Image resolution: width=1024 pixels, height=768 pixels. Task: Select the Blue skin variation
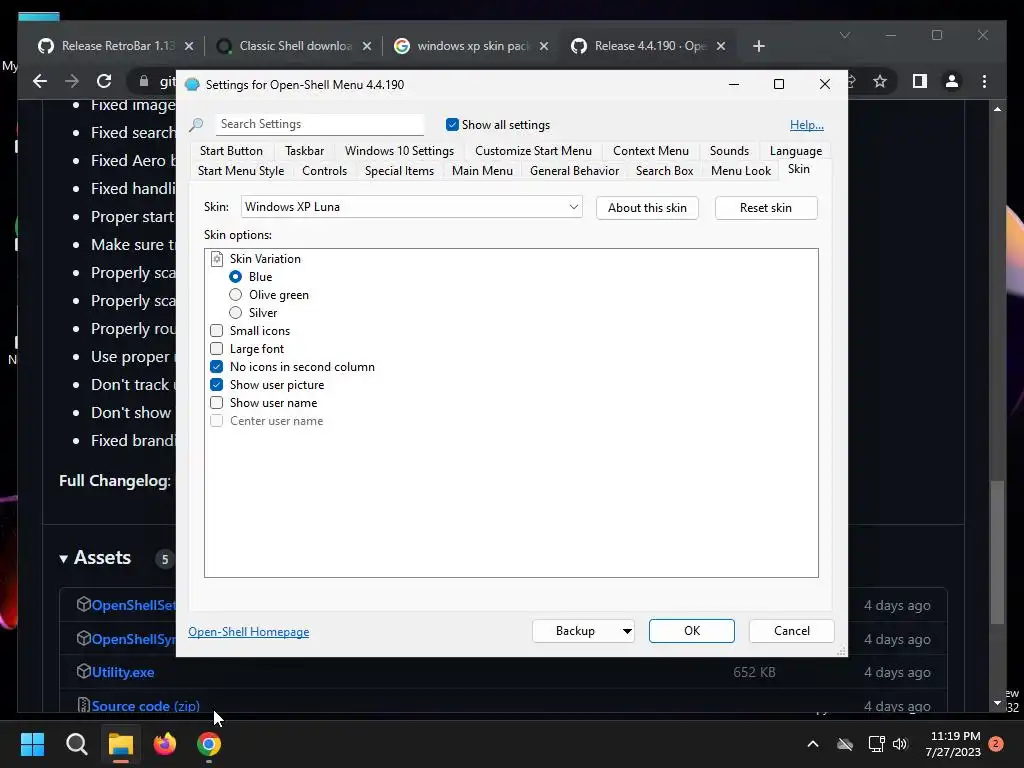236,277
